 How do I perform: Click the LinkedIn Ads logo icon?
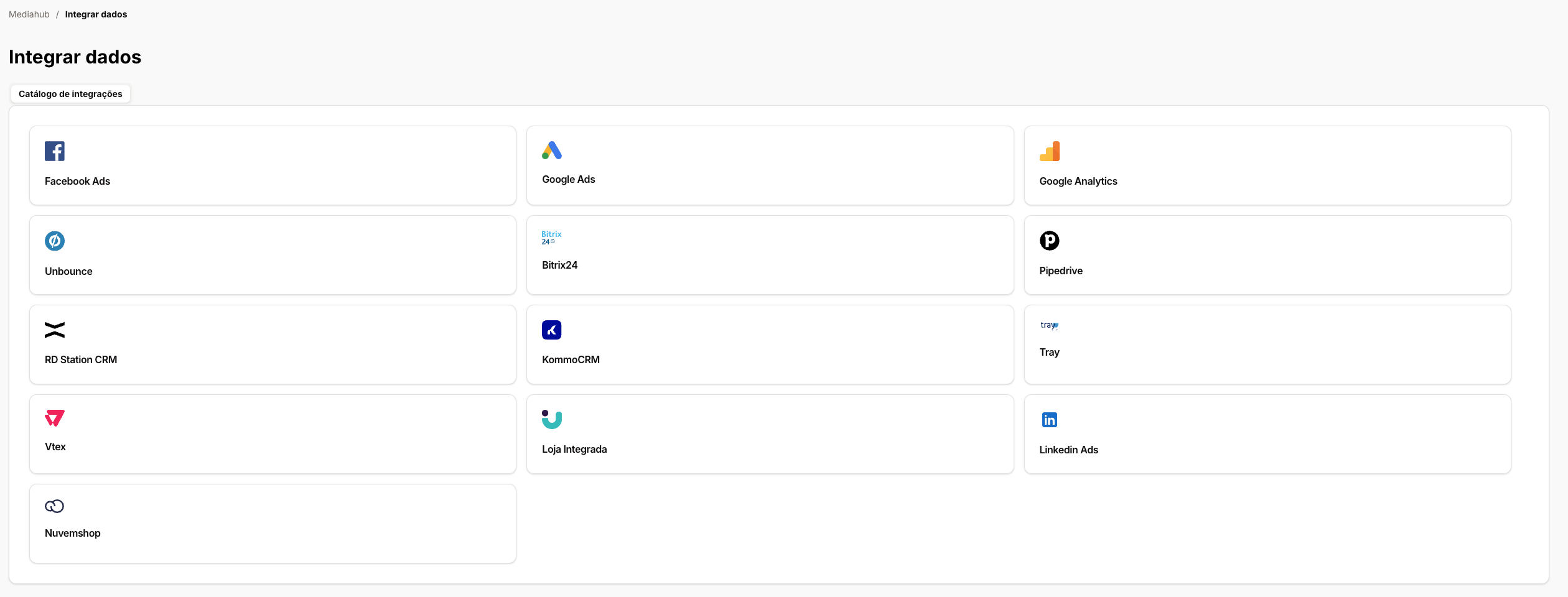click(x=1049, y=420)
